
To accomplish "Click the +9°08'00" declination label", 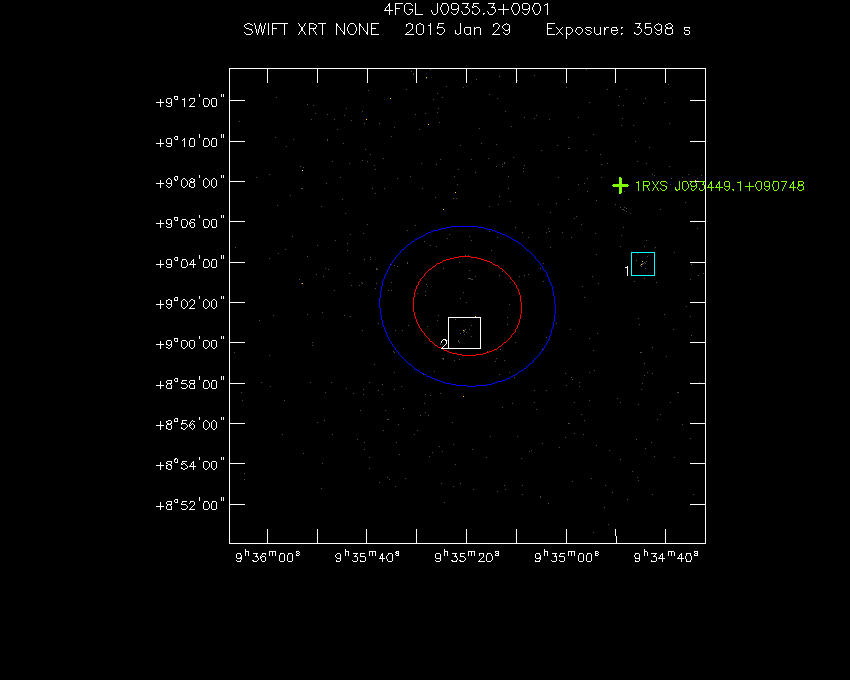I will coord(190,182).
